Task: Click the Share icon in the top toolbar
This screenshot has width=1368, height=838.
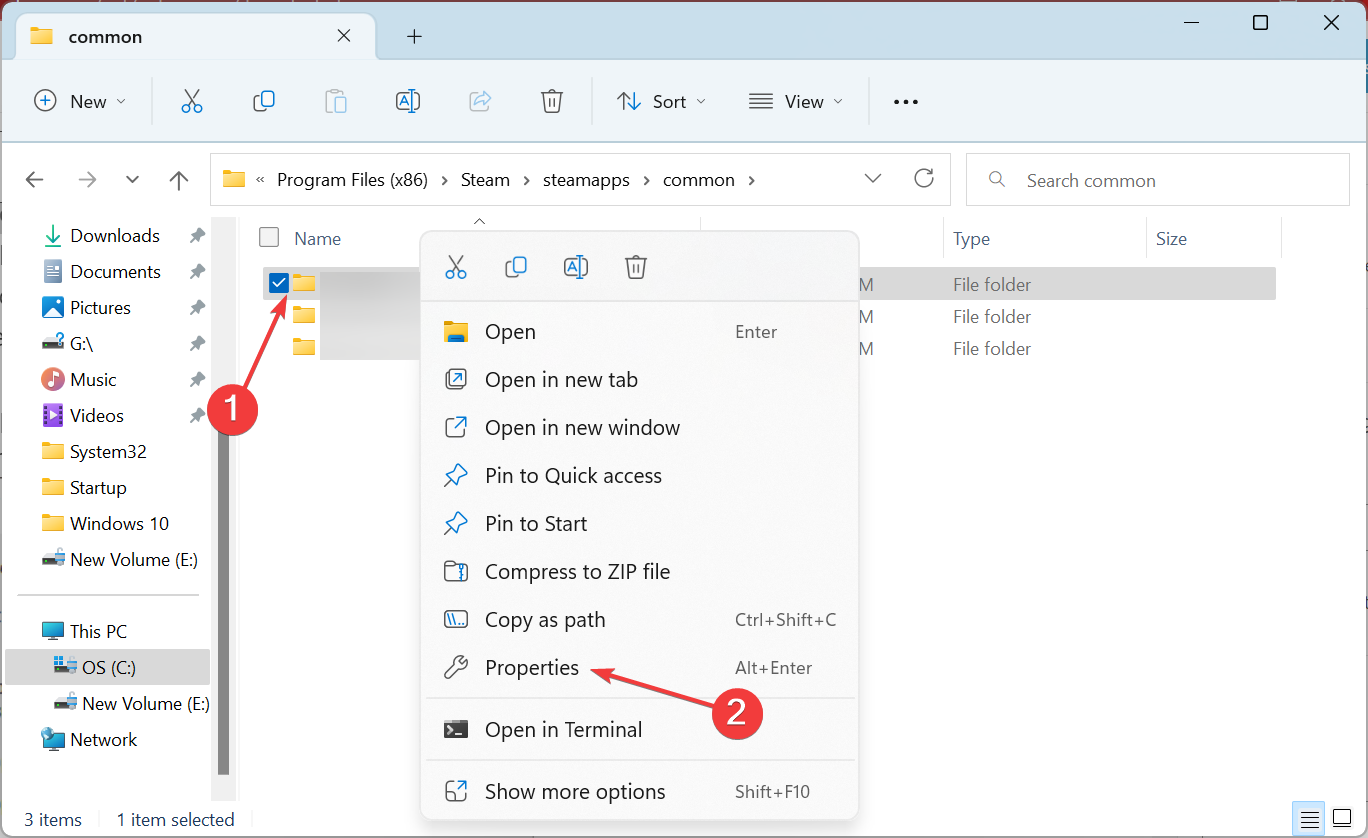Action: click(480, 101)
